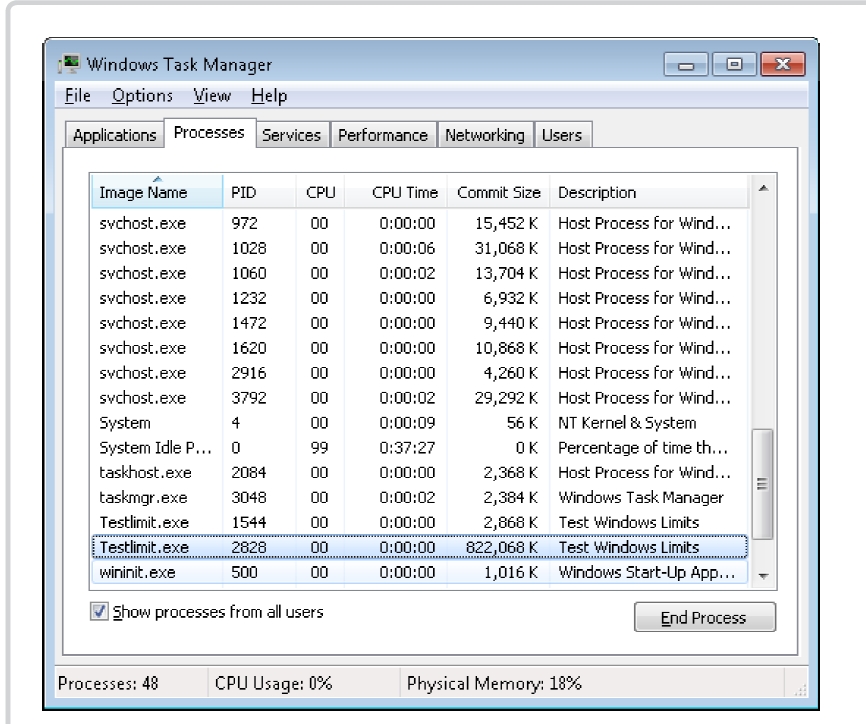
Task: Go to the Networking tab
Action: click(x=485, y=135)
